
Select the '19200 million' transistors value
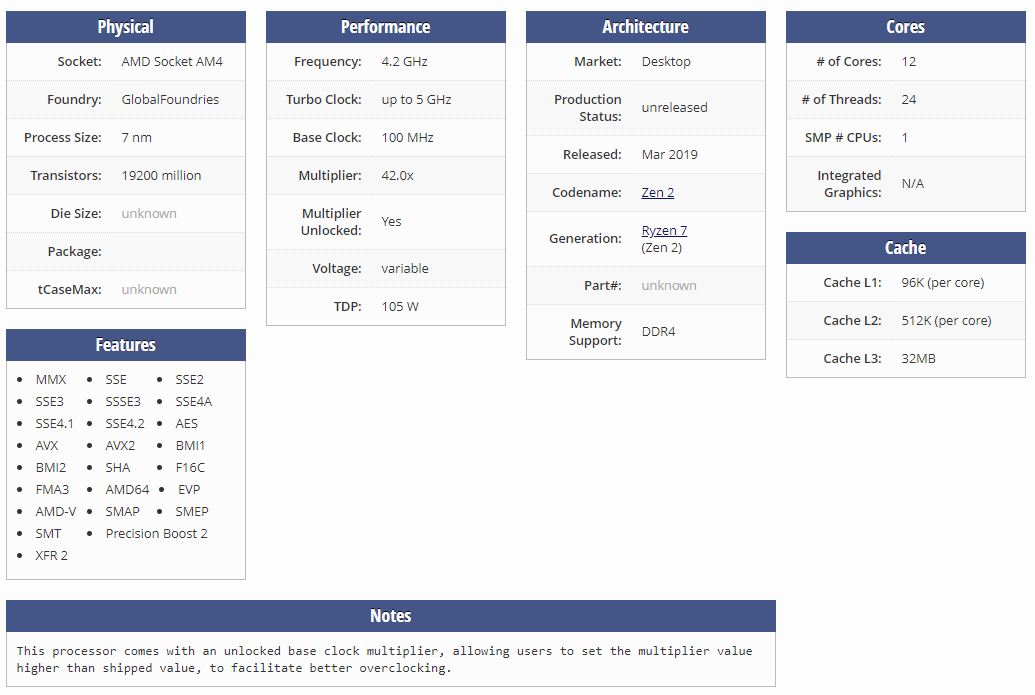161,176
